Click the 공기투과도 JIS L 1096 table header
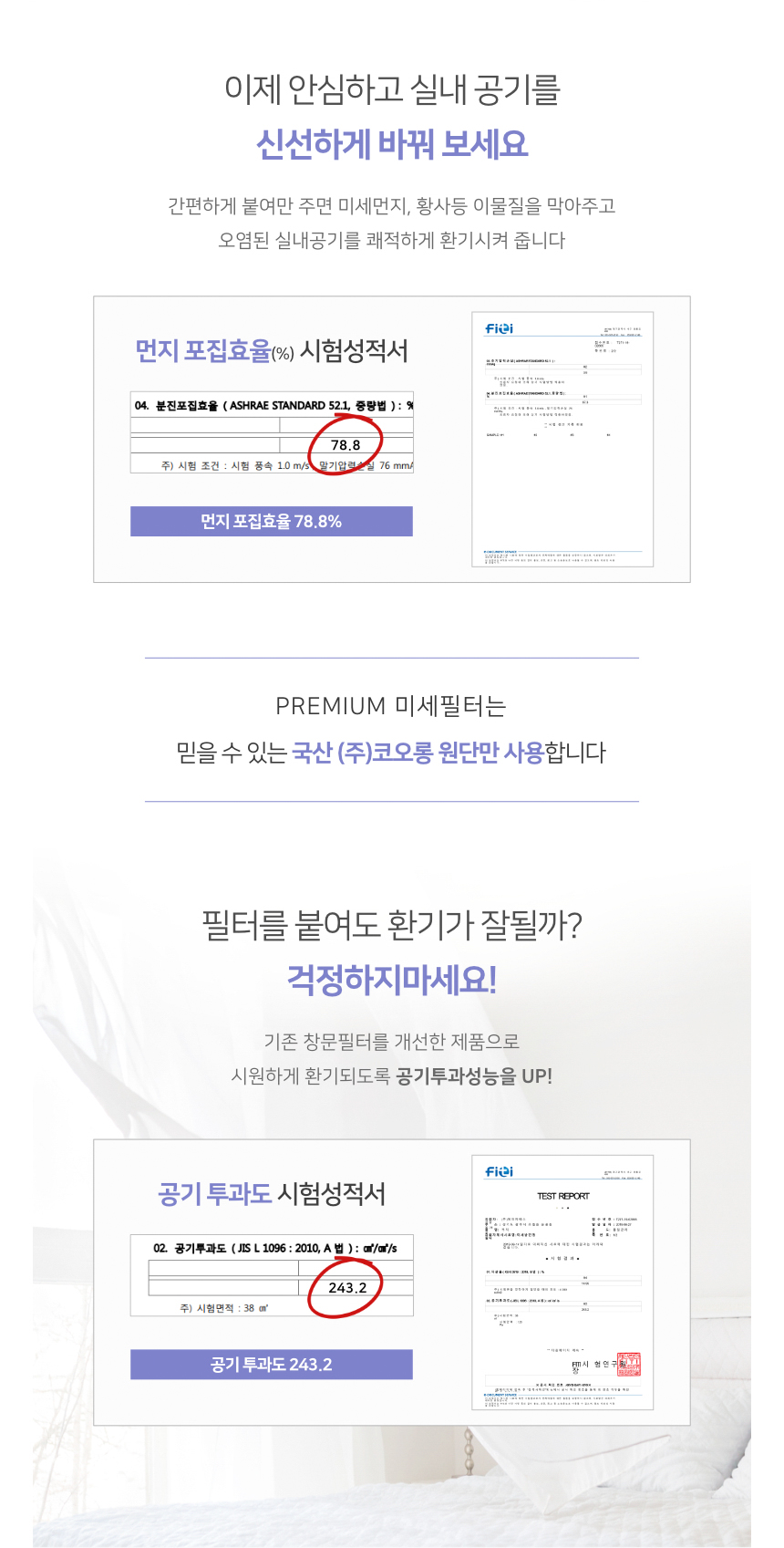Screen dimensions: 784x1548 [x=275, y=1248]
